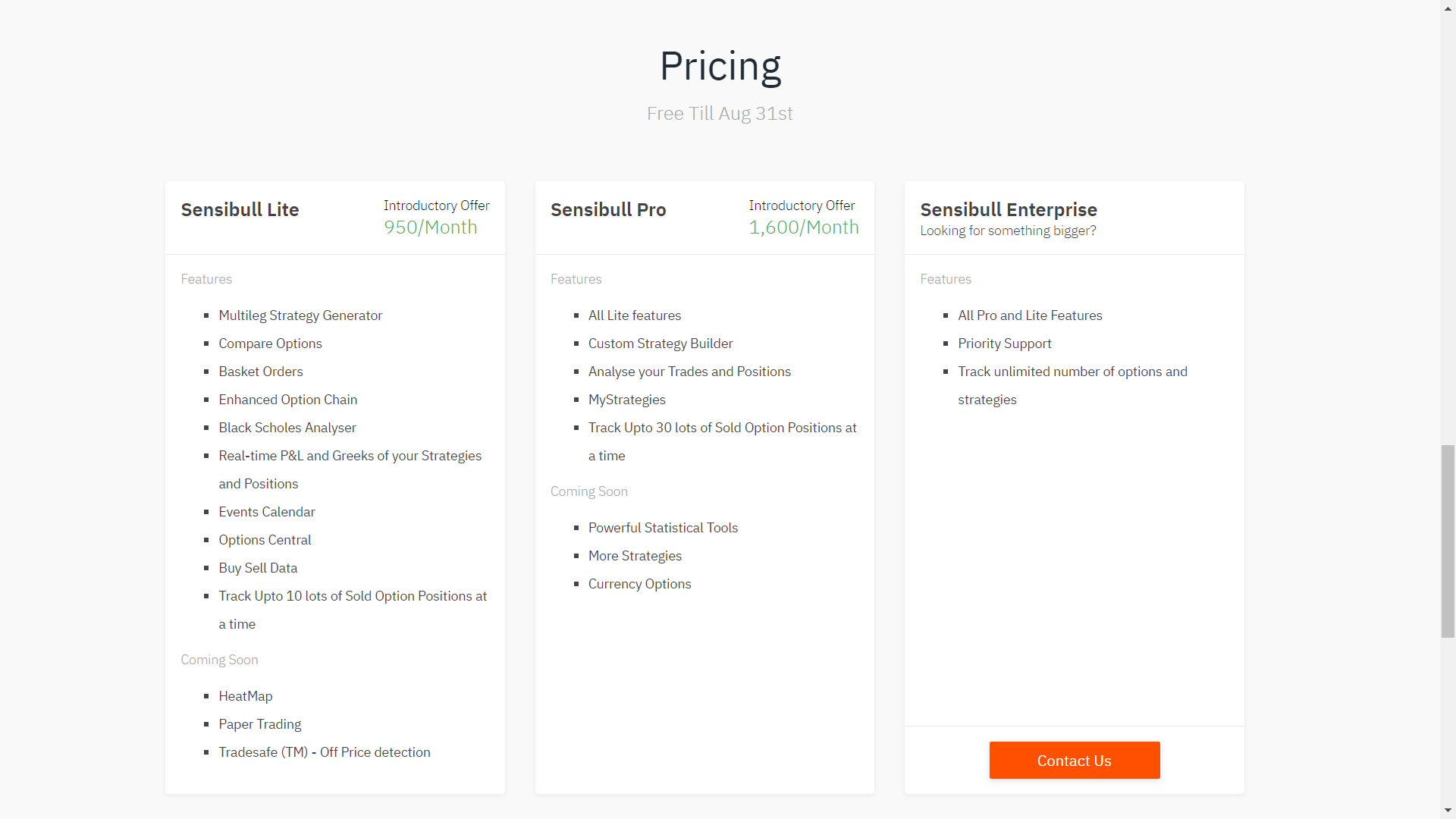The image size is (1456, 819).
Task: Click the Paper Trading coming soon item
Action: [x=259, y=724]
